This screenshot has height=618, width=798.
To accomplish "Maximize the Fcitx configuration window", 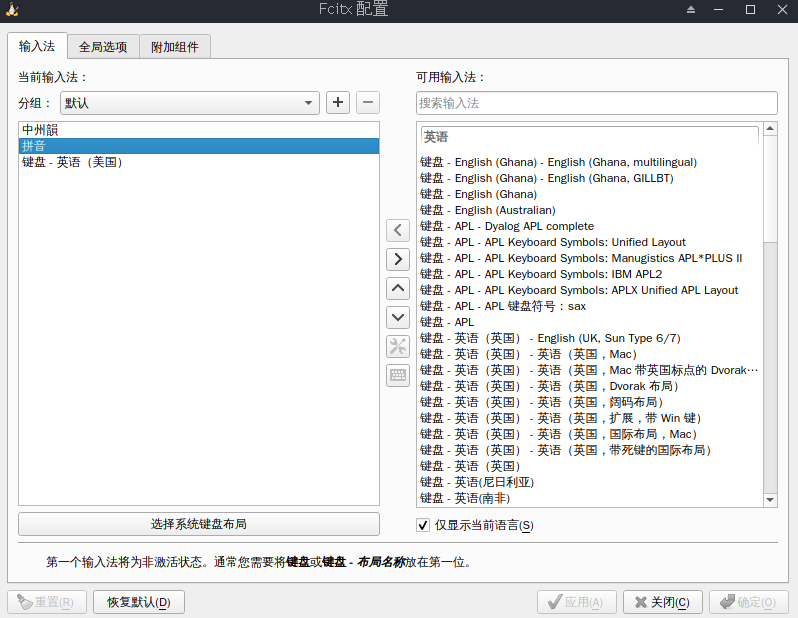I will 750,10.
